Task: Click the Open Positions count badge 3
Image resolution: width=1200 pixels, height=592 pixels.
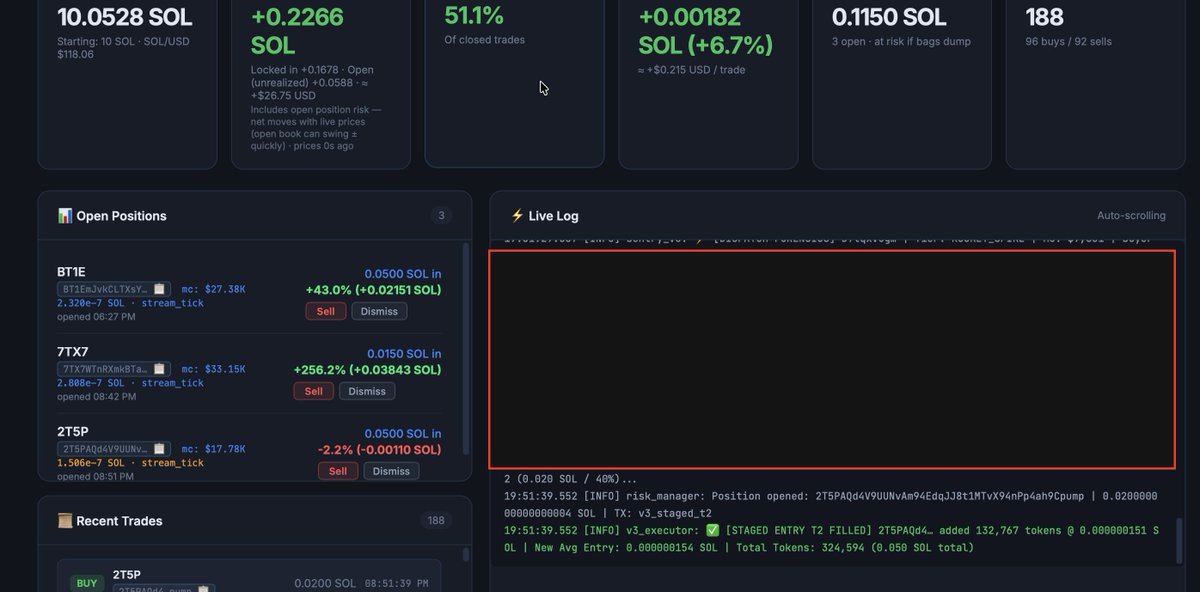Action: [x=441, y=216]
